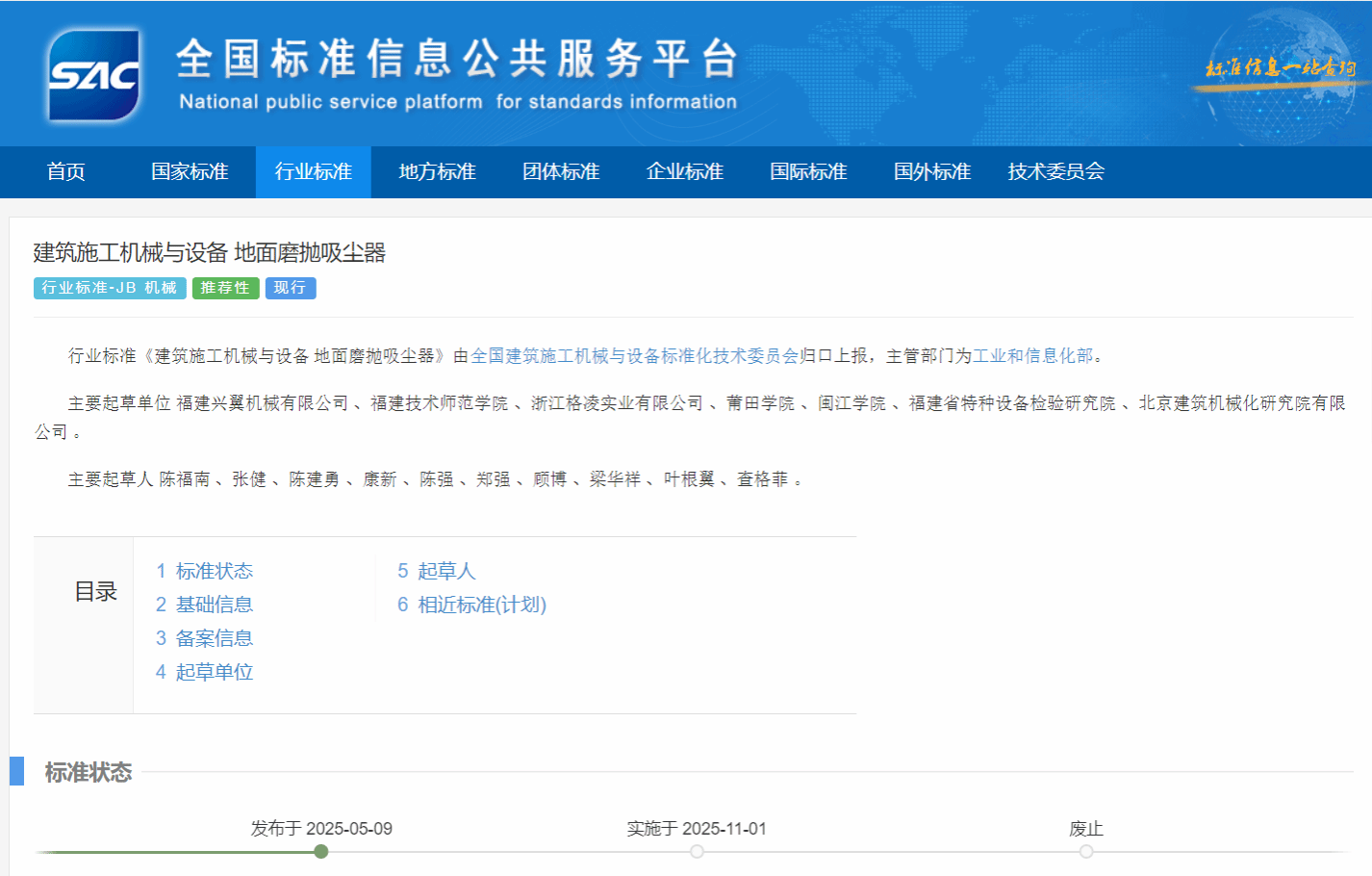Click the 实施于 2025-11-01 timeline marker
1372x876 pixels.
pos(697,852)
